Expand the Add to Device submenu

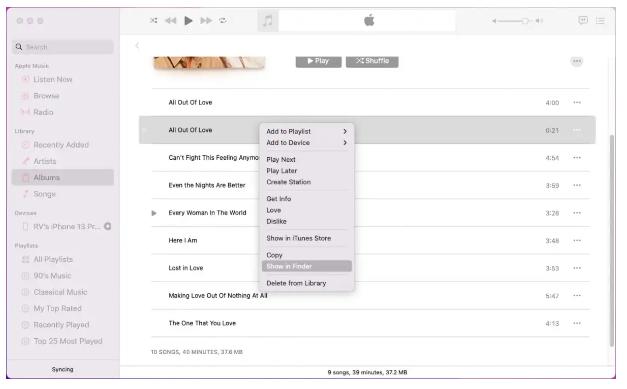pos(307,143)
